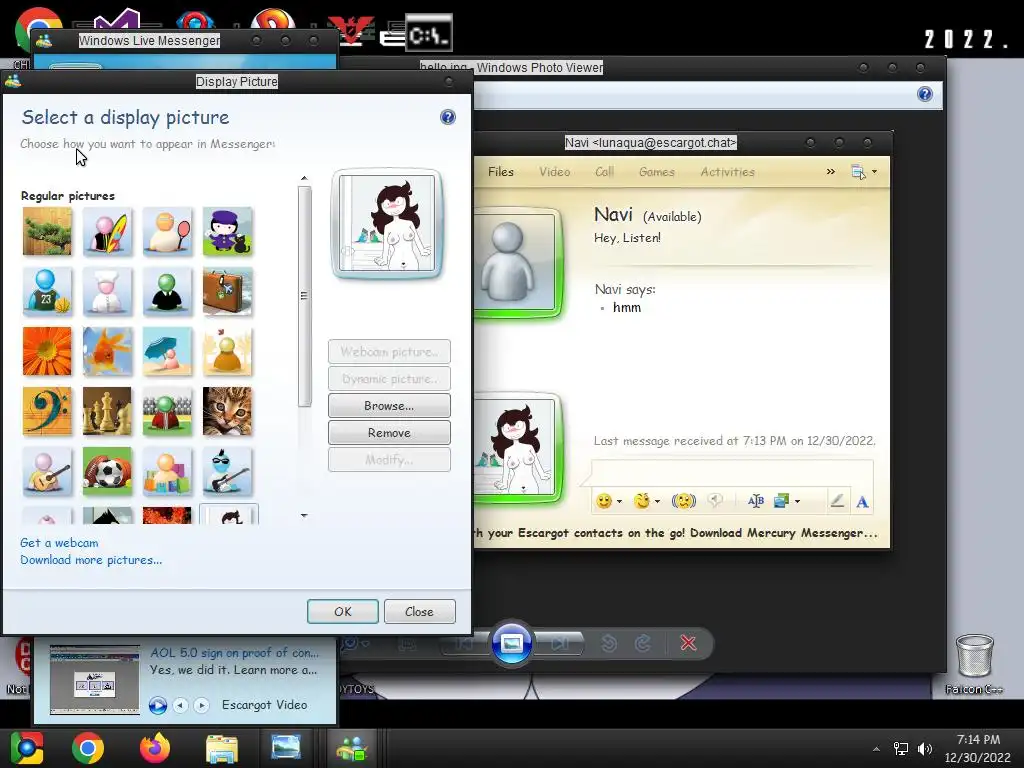Viewport: 1024px width, 768px height.
Task: Open Firefox from the taskbar
Action: (155, 748)
